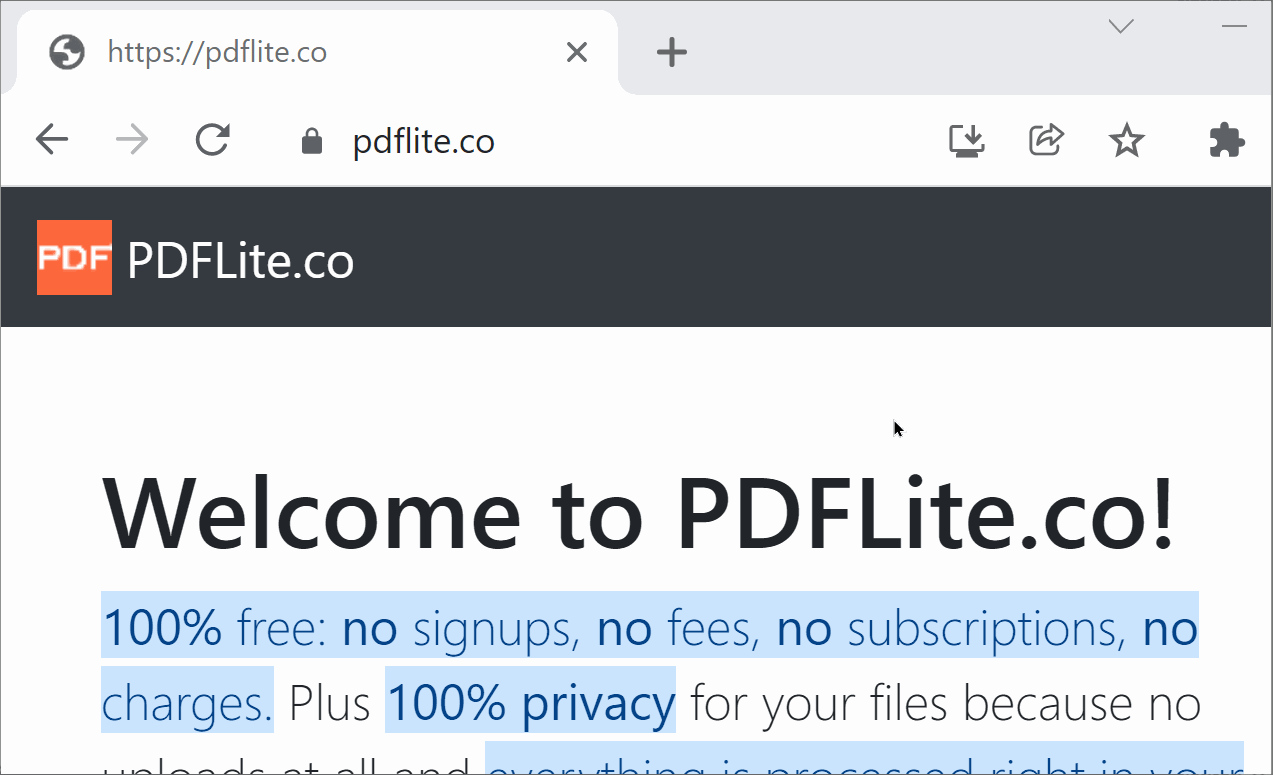
Task: View site info via padlock icon
Action: [x=312, y=141]
